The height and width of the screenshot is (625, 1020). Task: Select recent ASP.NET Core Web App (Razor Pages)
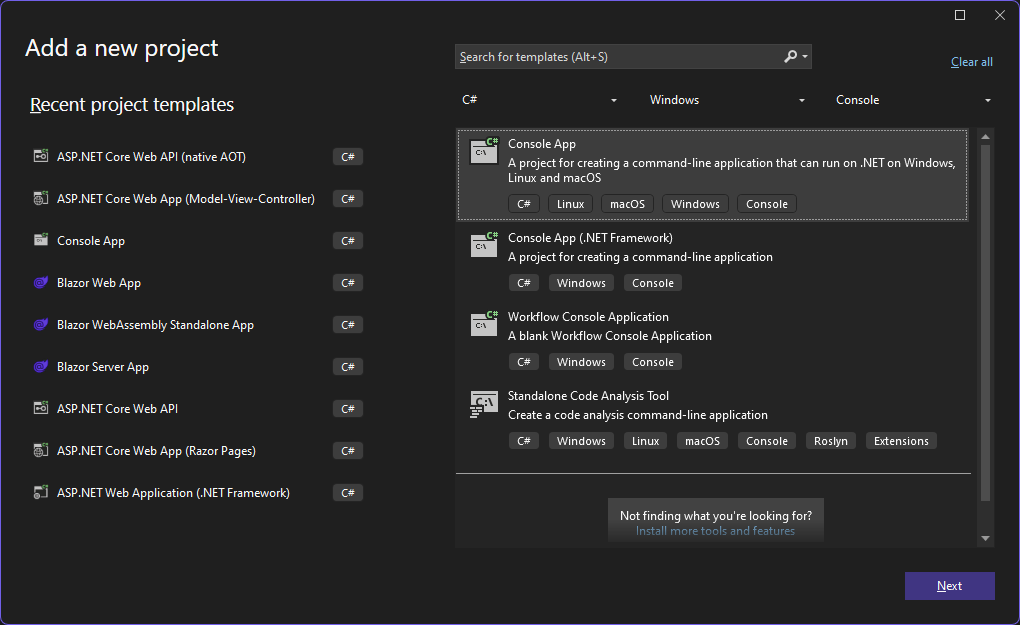point(156,451)
